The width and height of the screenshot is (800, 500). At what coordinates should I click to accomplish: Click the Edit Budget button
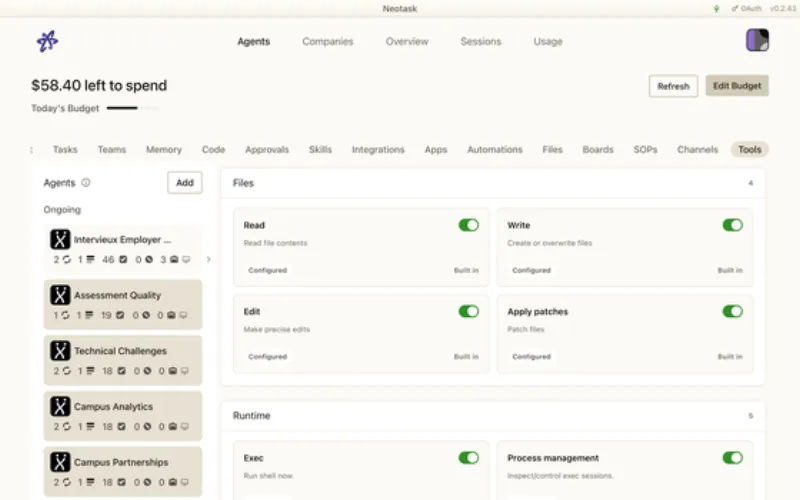pyautogui.click(x=737, y=86)
